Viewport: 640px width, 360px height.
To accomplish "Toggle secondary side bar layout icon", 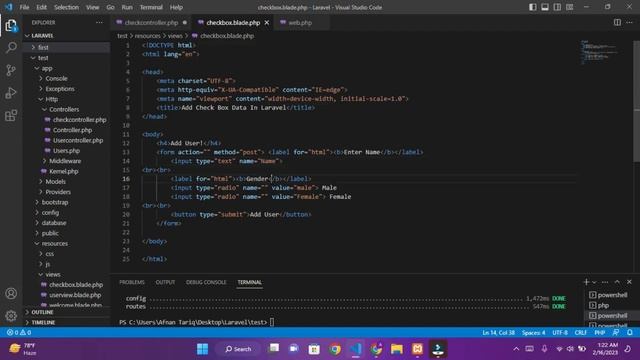I will [557, 7].
